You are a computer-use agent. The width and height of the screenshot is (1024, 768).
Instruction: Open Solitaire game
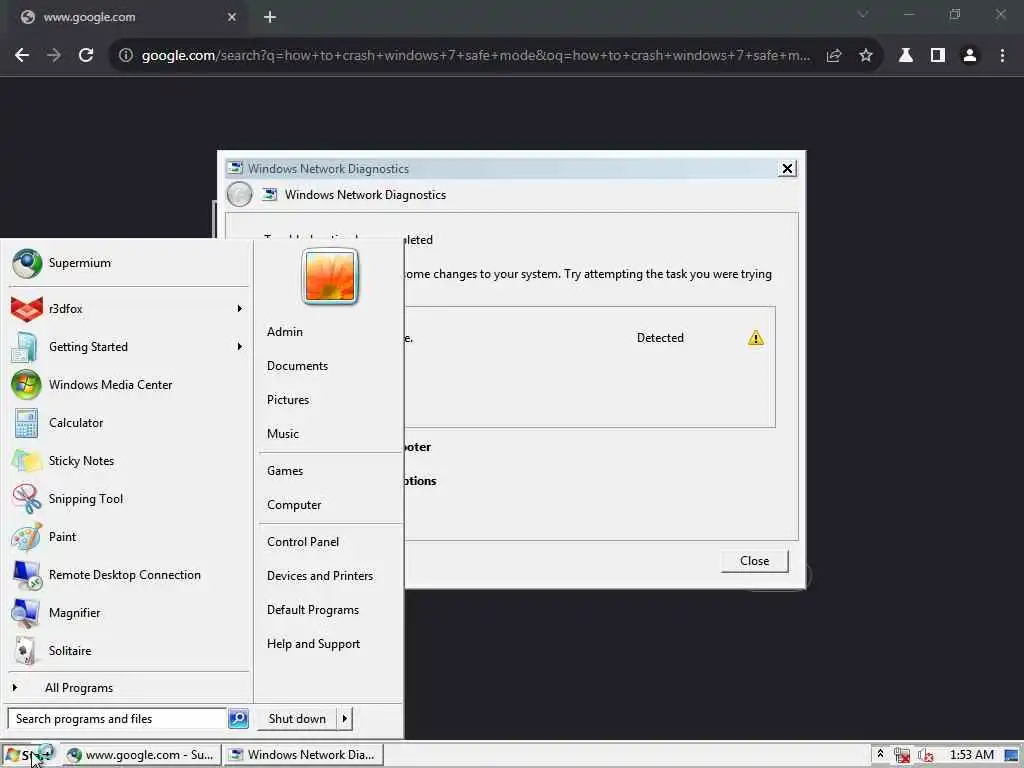[128, 650]
